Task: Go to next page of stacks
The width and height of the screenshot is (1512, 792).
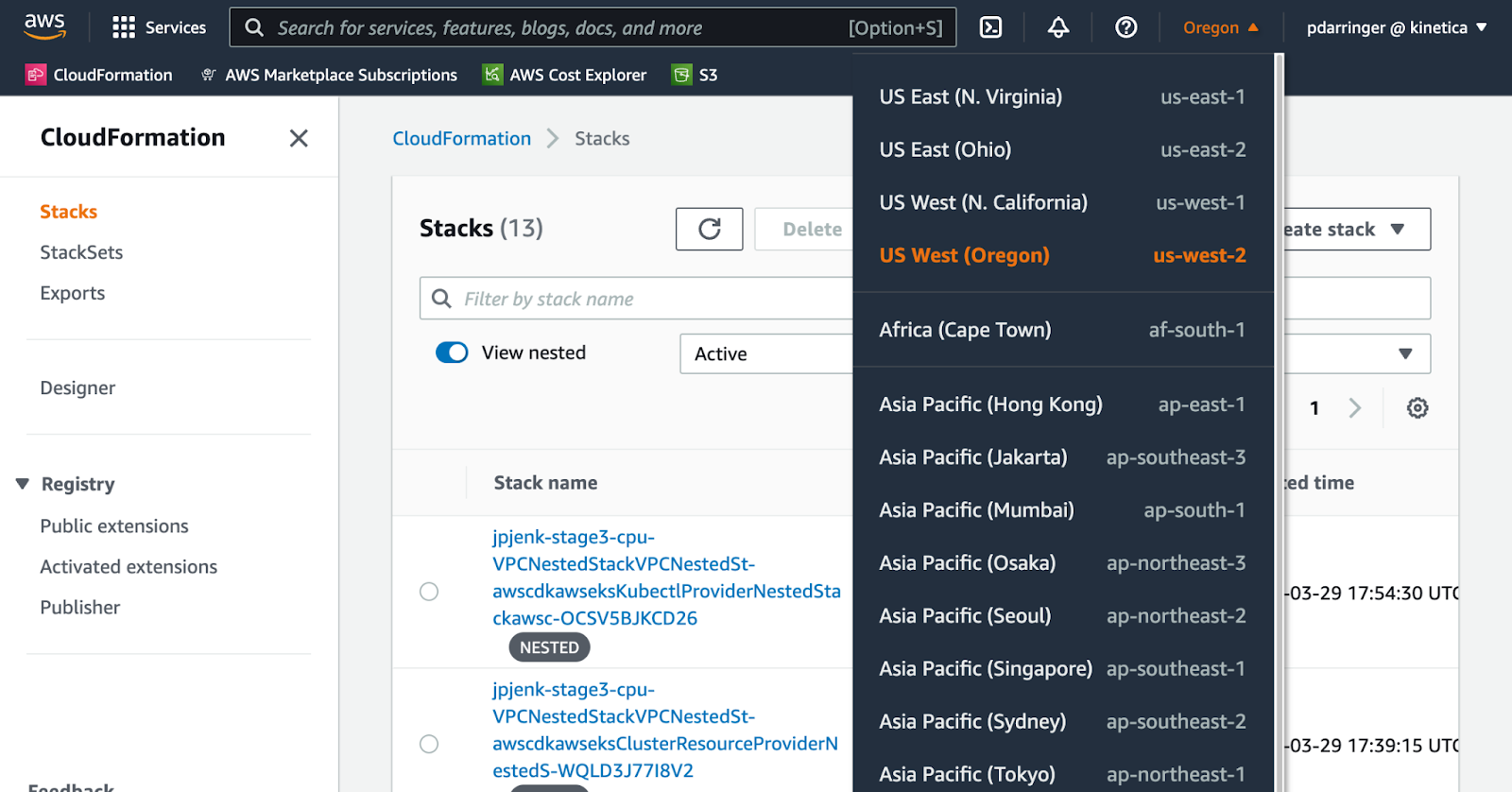Action: pos(1355,407)
